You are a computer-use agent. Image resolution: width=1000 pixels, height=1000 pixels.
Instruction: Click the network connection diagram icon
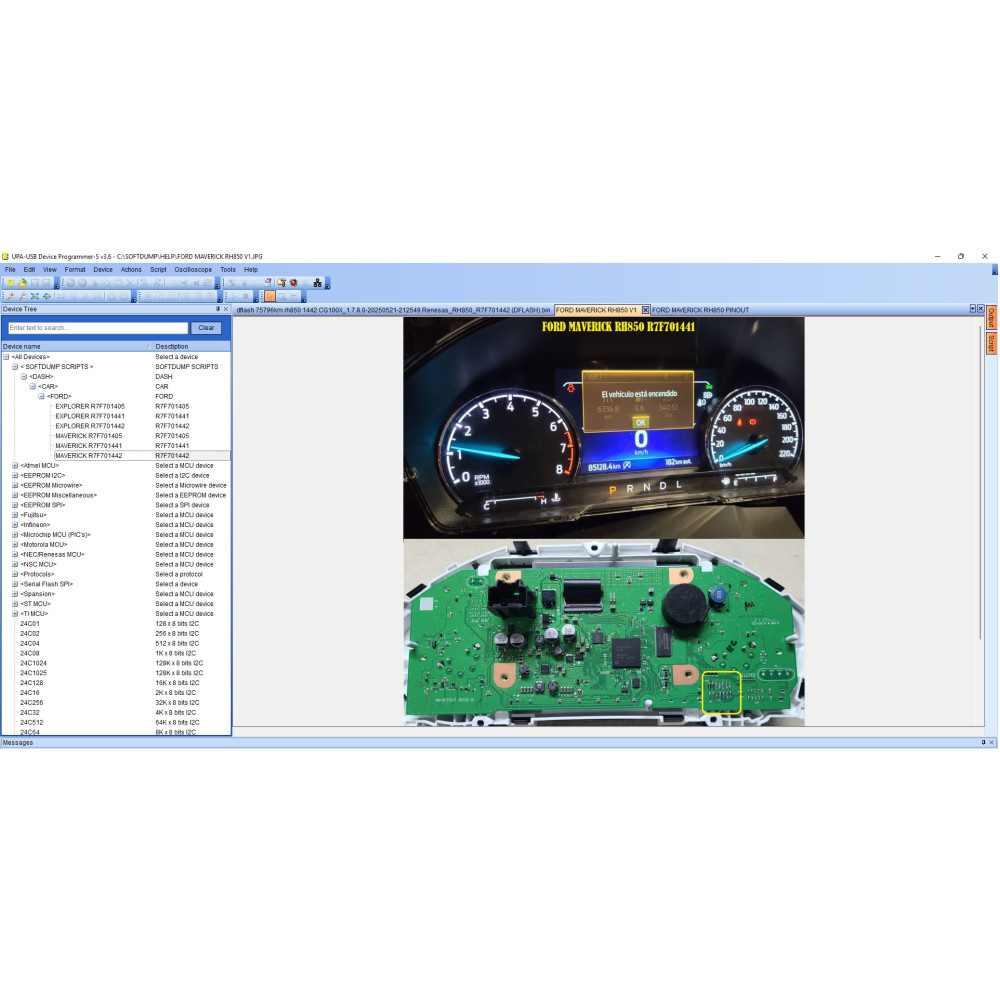tap(317, 283)
